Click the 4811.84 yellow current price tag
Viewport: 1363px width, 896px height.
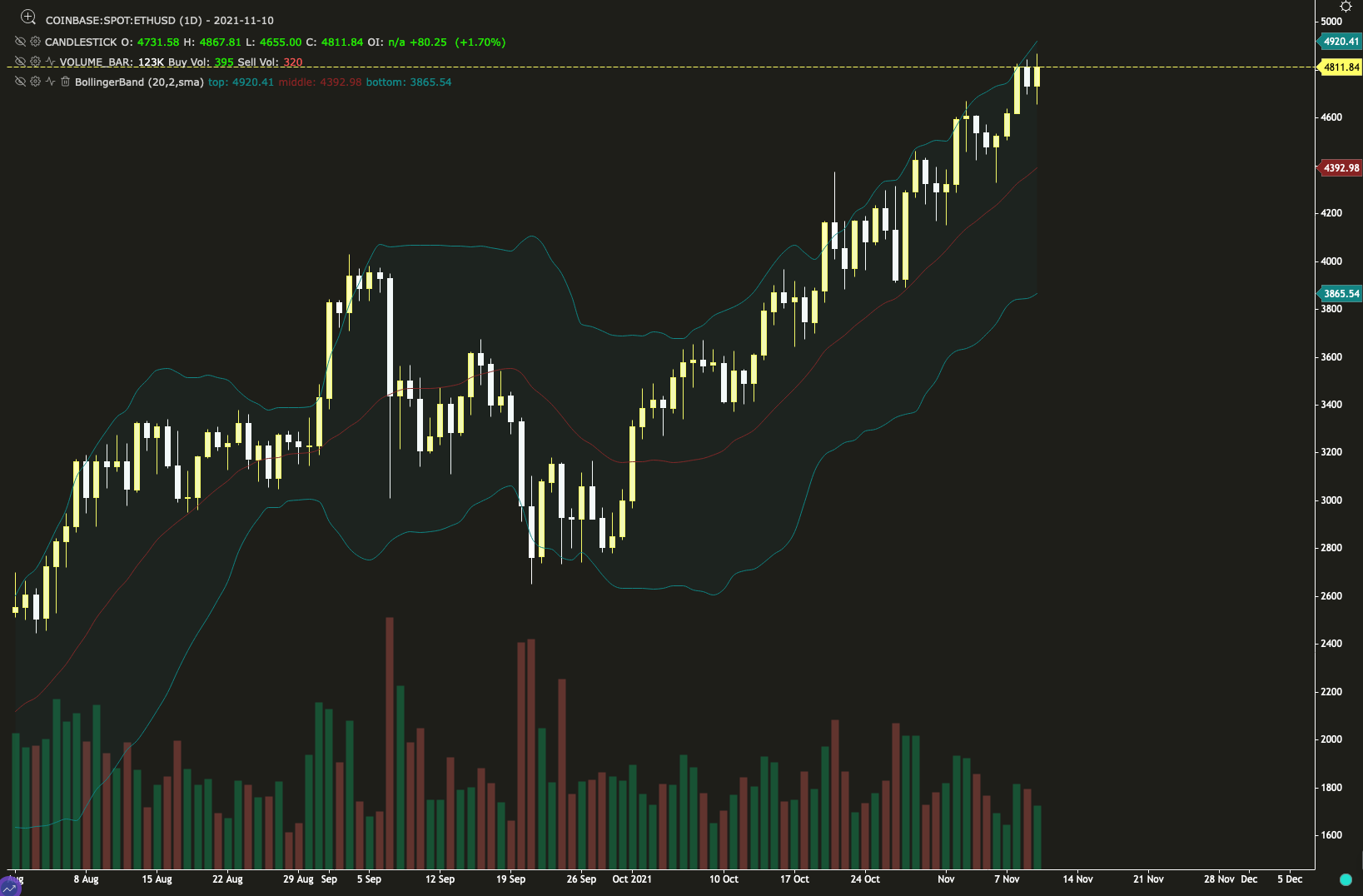(1341, 67)
